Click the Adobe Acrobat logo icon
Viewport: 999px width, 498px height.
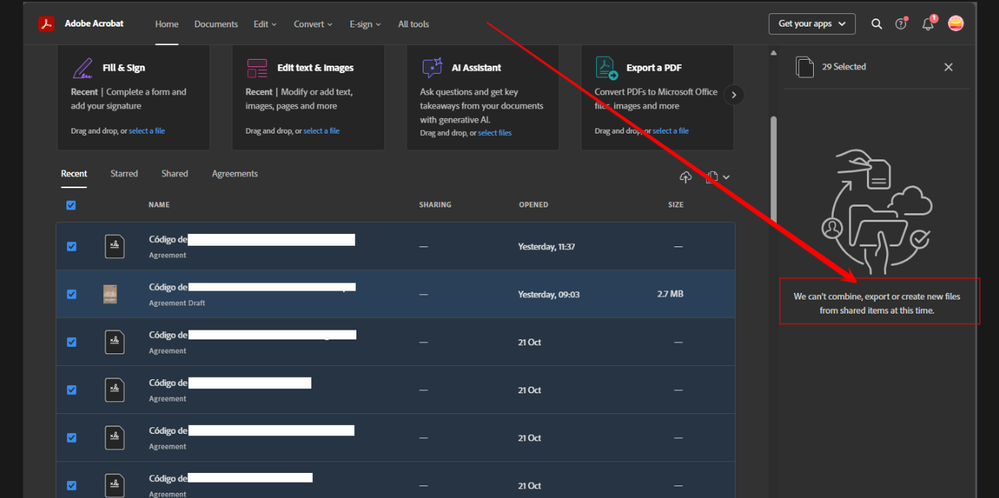point(47,24)
